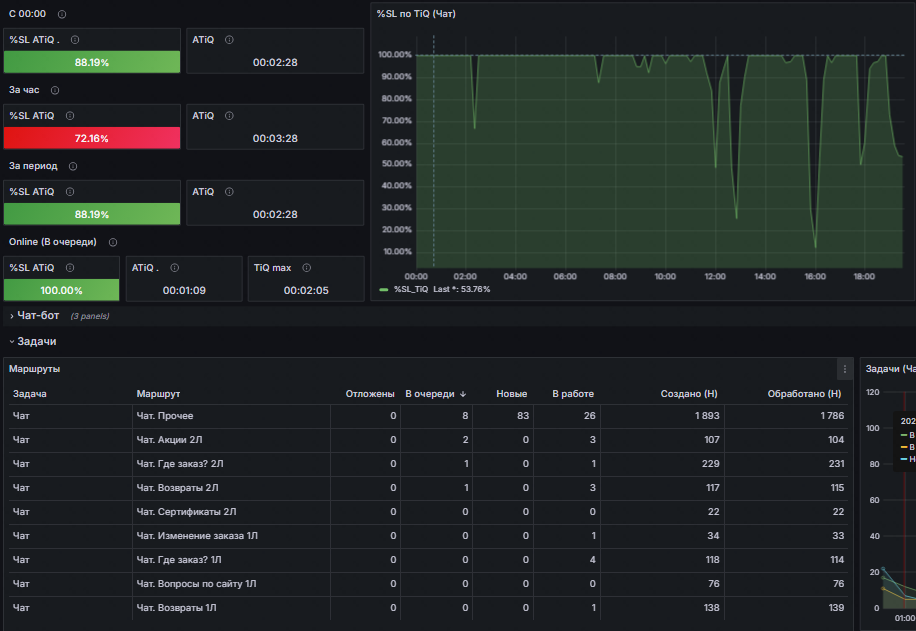Select the 'Чат. Прочее' table row cell
This screenshot has width=916, height=631.
(x=165, y=416)
